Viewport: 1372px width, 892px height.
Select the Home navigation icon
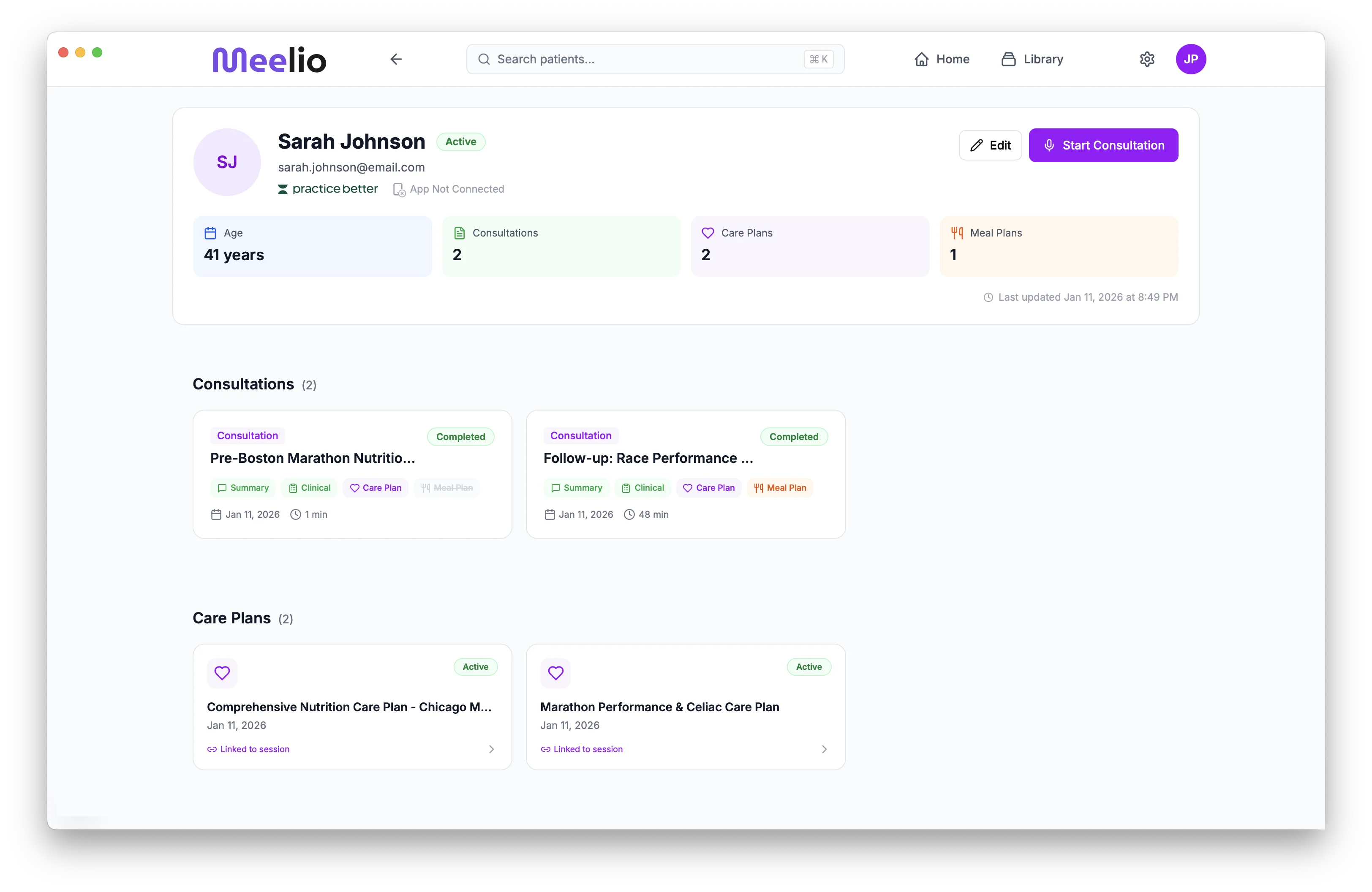point(921,59)
